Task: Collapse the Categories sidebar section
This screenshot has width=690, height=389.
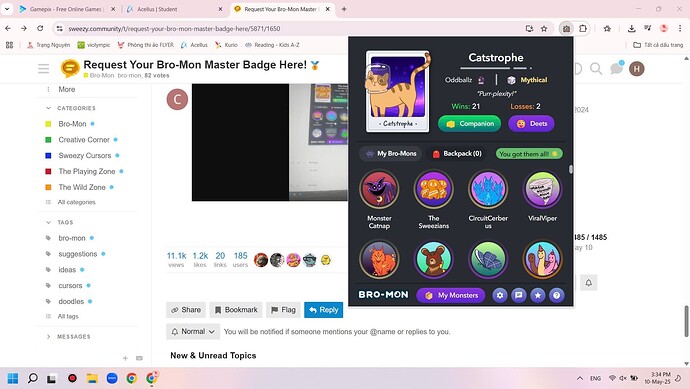Action: [x=48, y=108]
